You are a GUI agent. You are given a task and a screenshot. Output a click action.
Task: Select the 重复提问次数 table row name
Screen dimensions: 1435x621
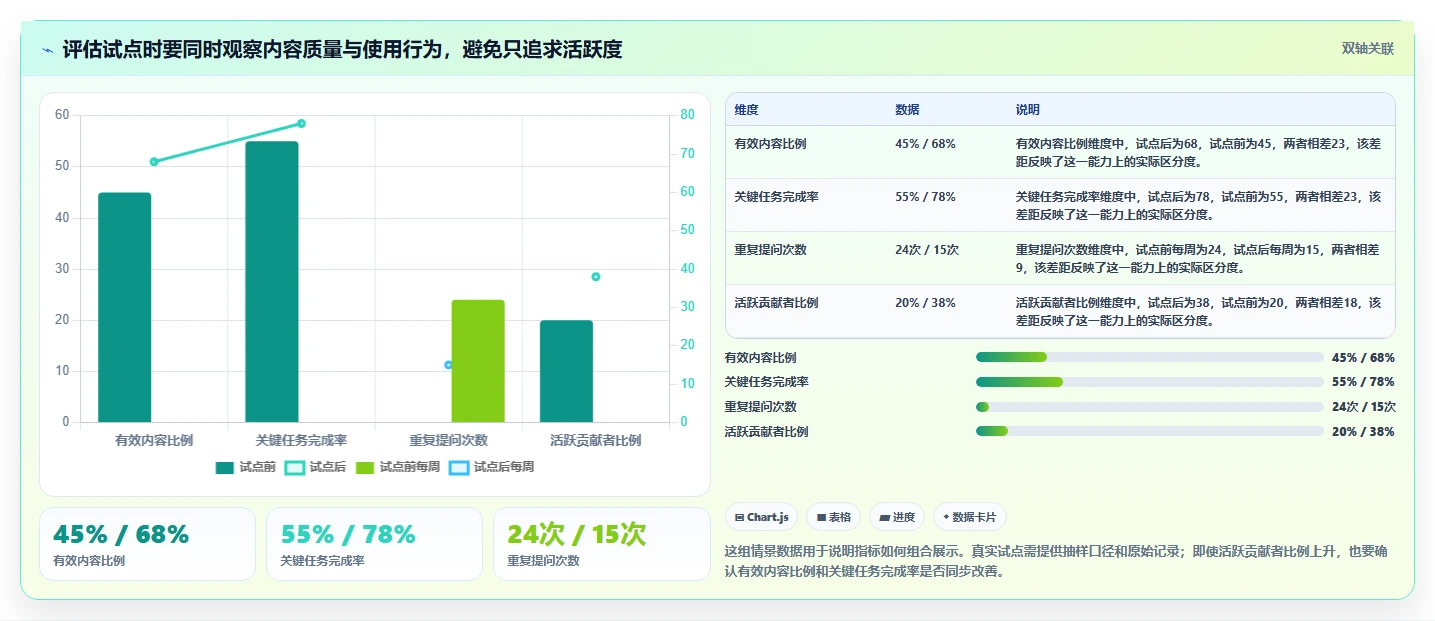click(770, 250)
